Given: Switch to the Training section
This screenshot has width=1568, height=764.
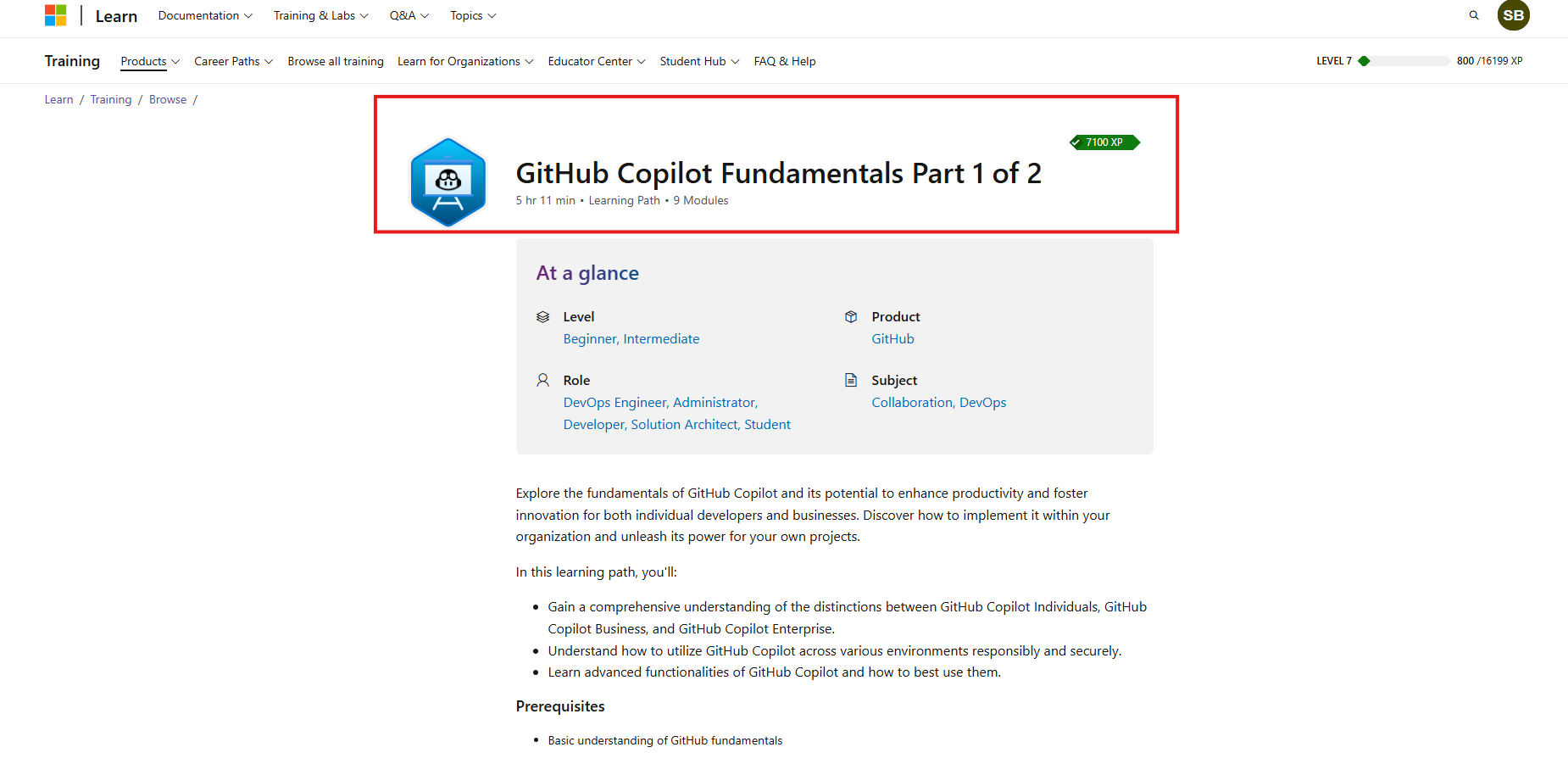Looking at the screenshot, I should 72,60.
